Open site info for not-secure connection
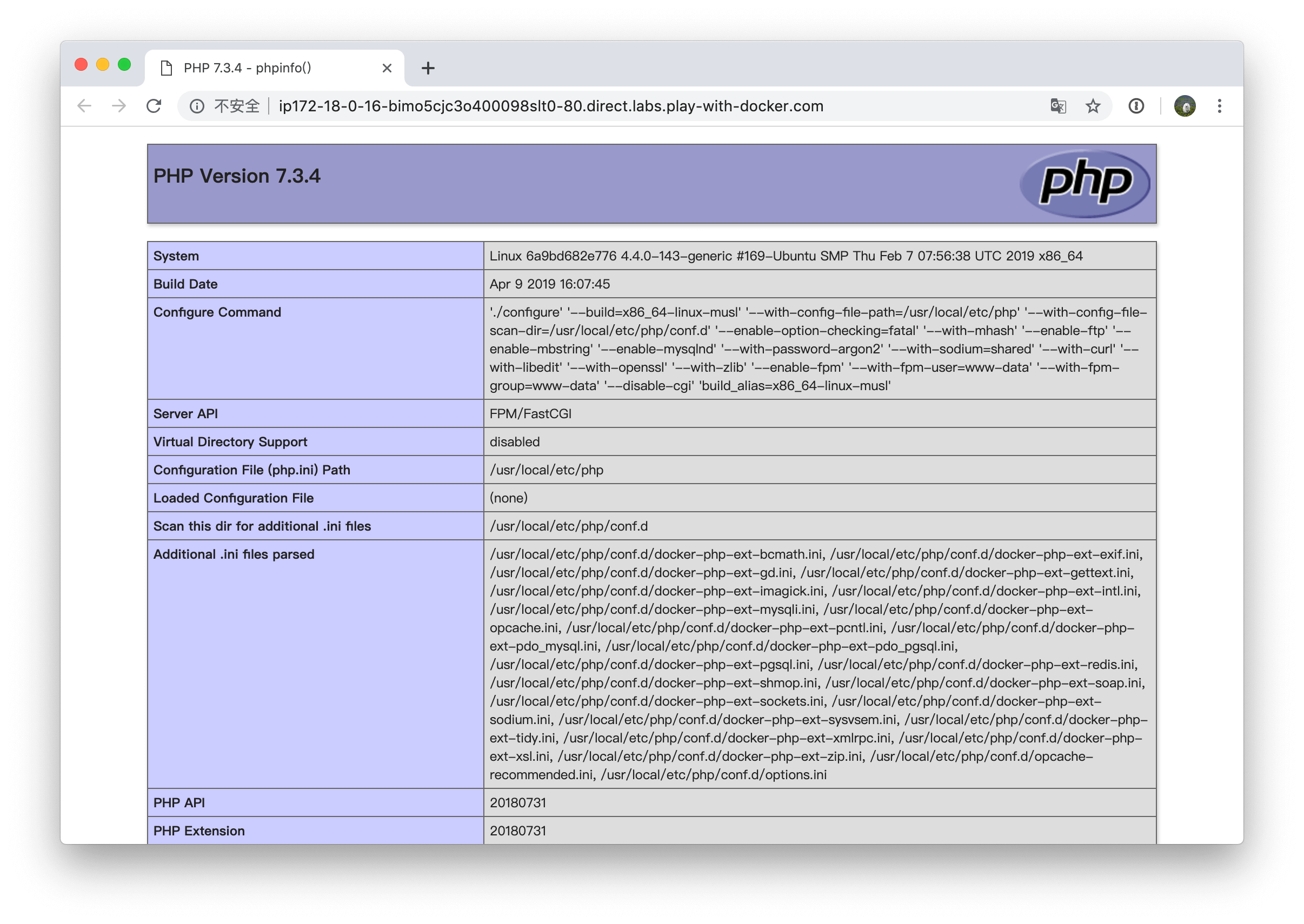The width and height of the screenshot is (1304, 924). (x=197, y=106)
